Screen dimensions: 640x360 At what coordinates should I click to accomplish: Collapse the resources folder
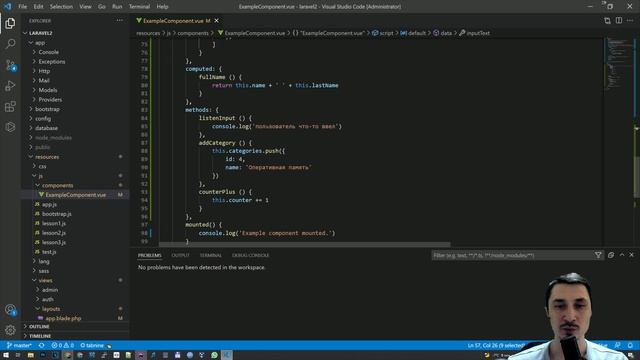(x=47, y=157)
